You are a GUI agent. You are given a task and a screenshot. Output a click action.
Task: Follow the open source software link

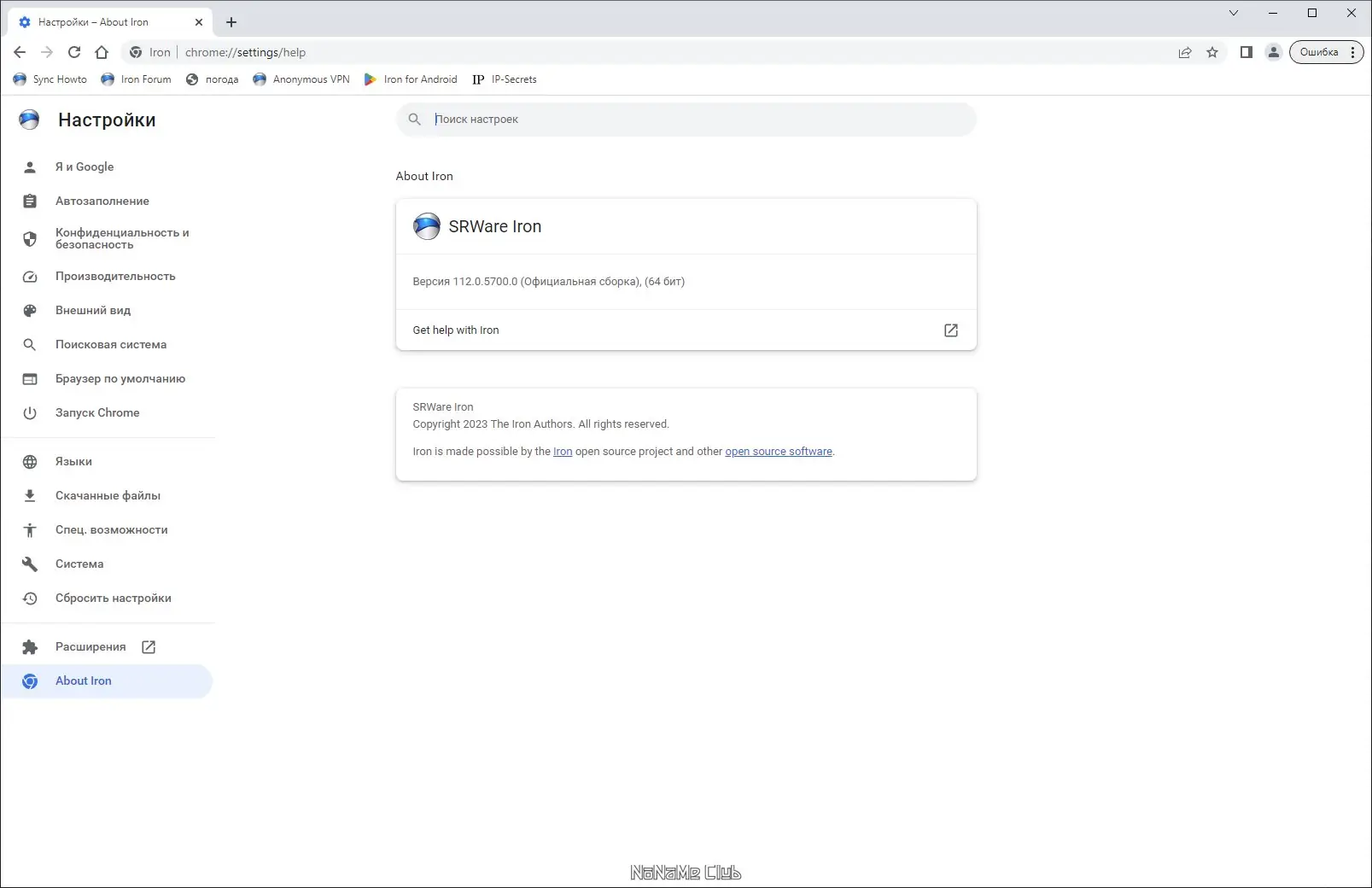pos(778,451)
